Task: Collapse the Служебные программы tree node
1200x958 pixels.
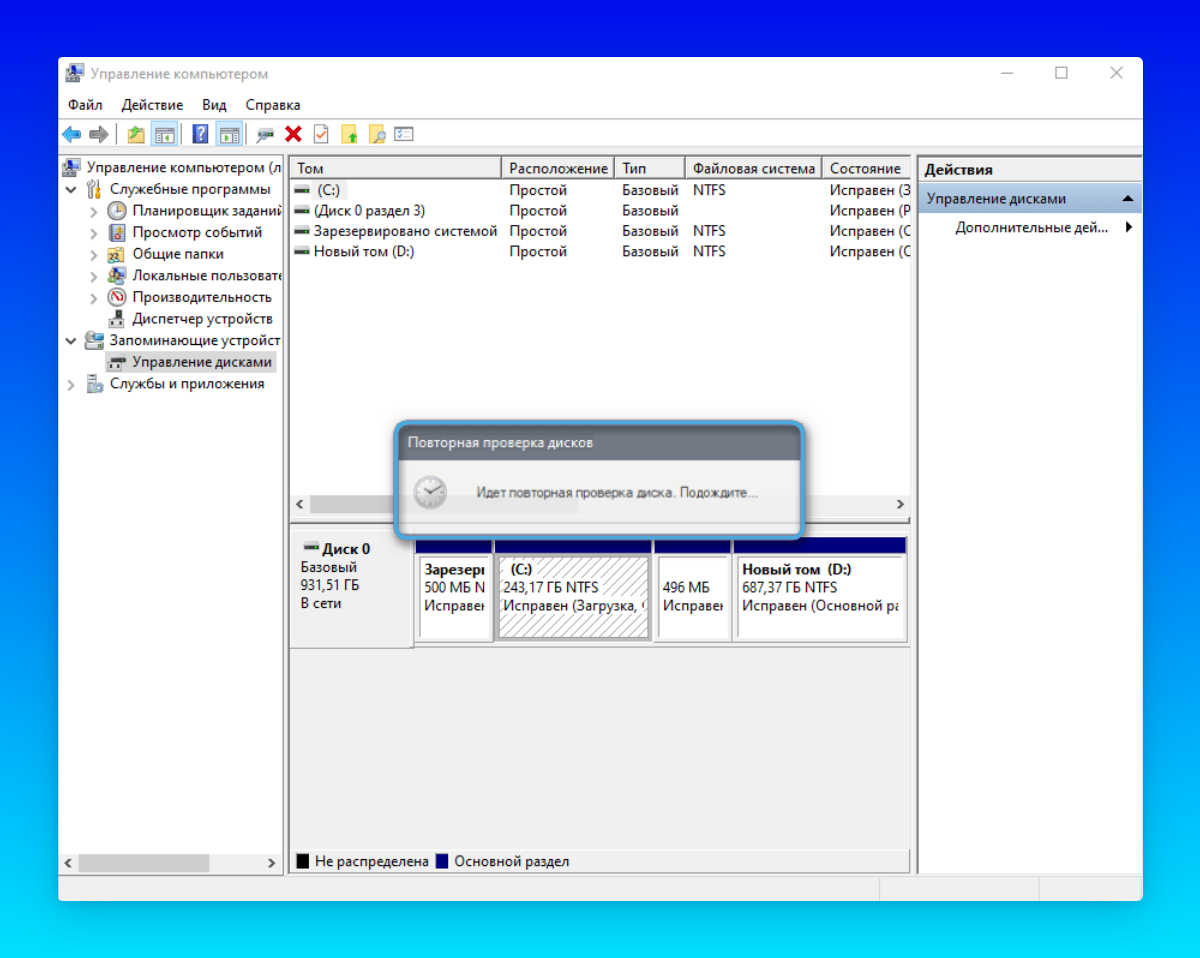Action: click(71, 189)
